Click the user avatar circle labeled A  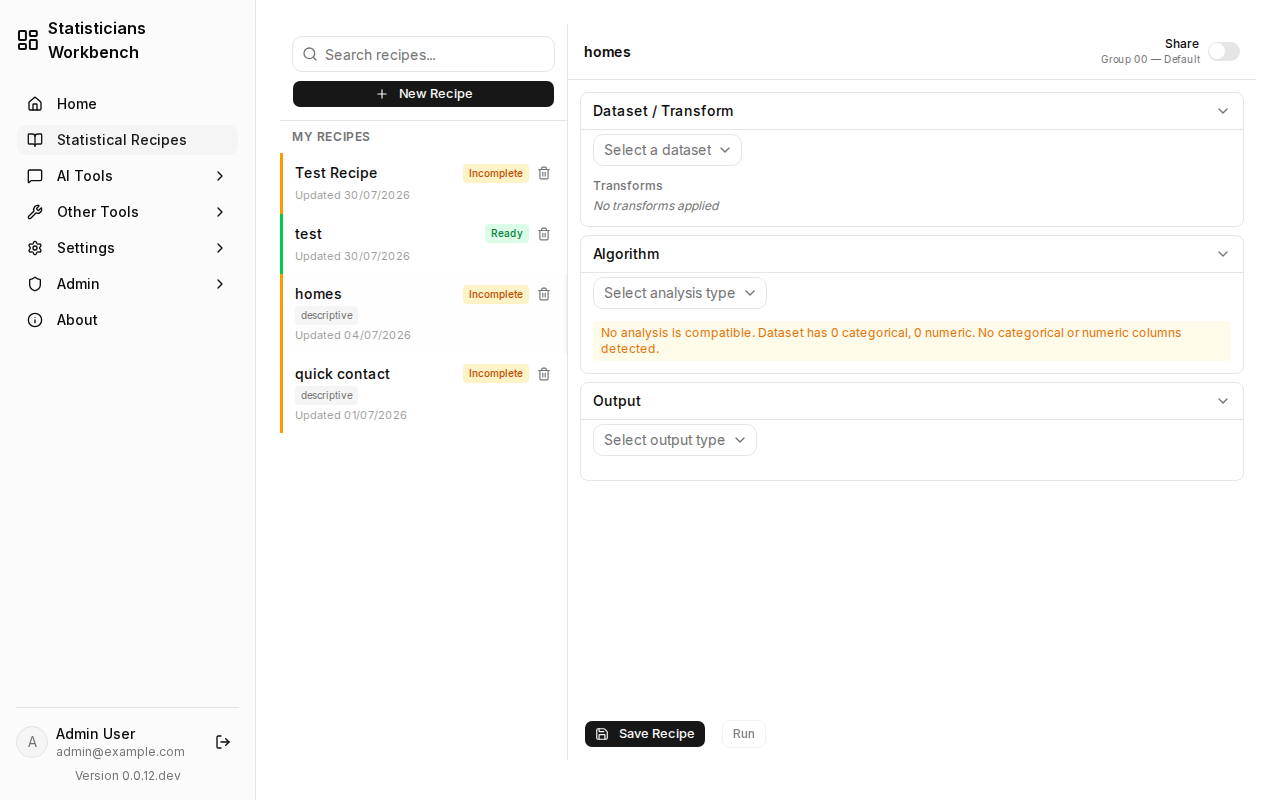(x=32, y=742)
